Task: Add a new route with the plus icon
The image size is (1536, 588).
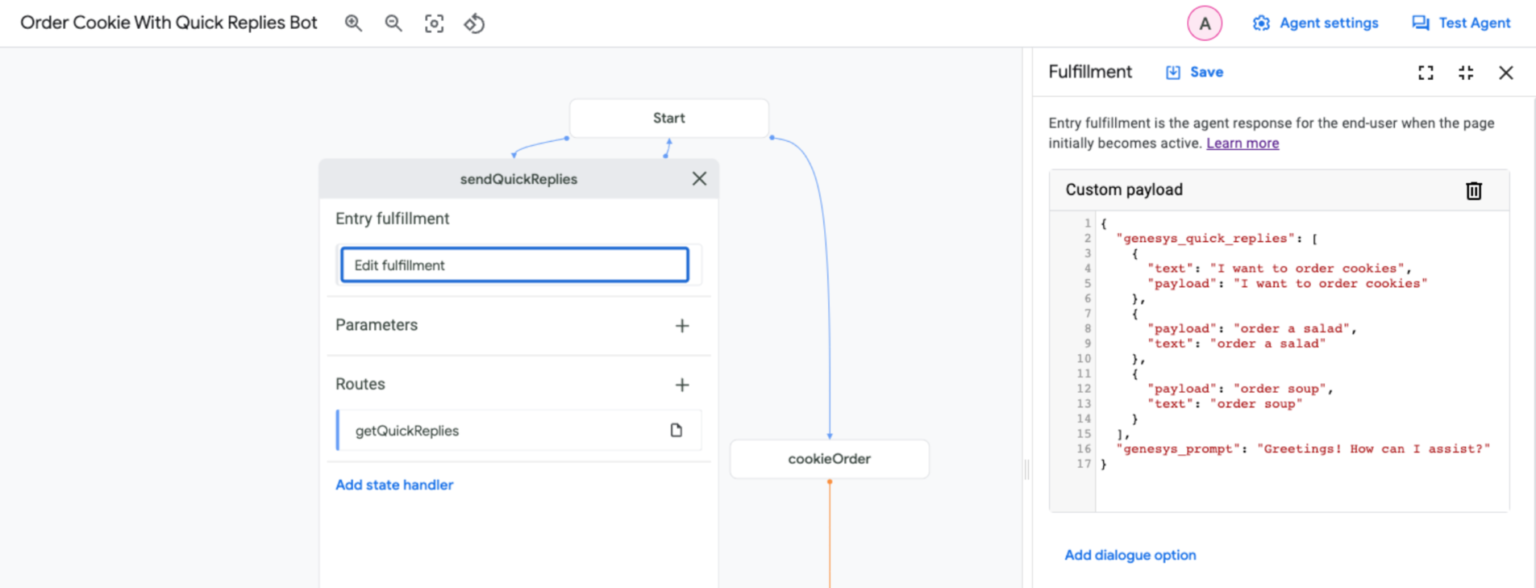Action: (x=682, y=384)
